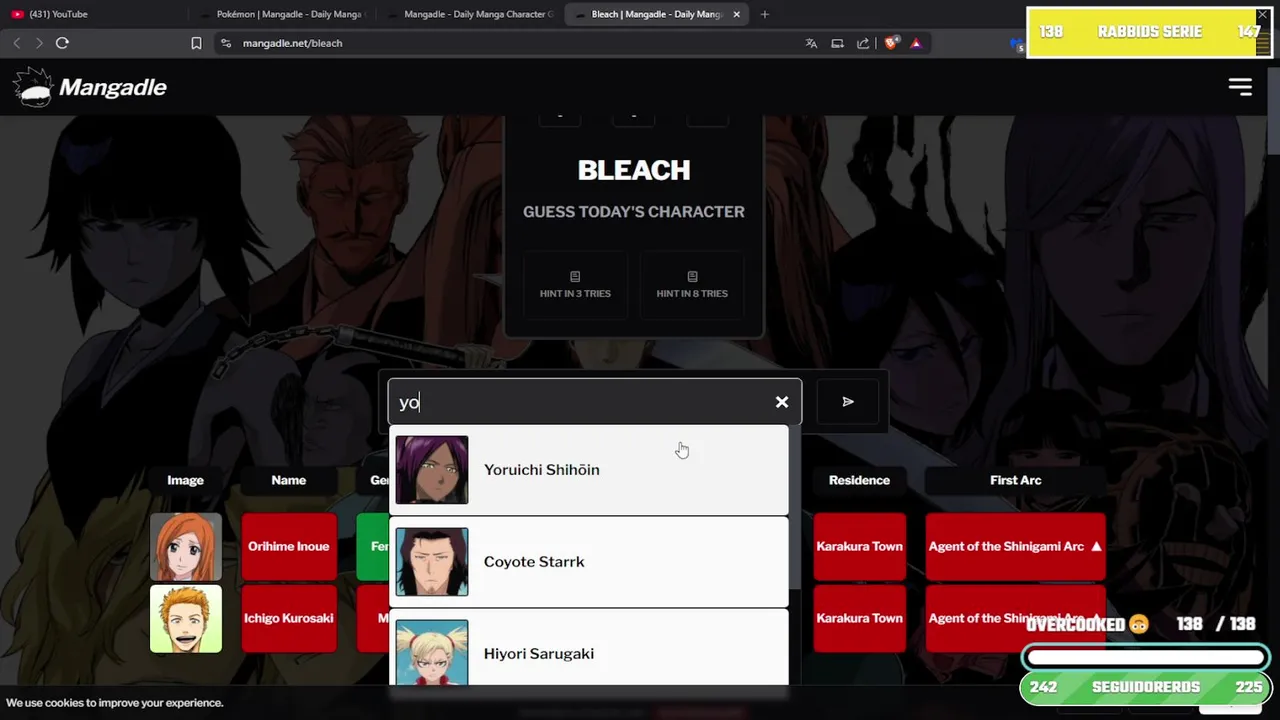Click the Name column header

(289, 480)
